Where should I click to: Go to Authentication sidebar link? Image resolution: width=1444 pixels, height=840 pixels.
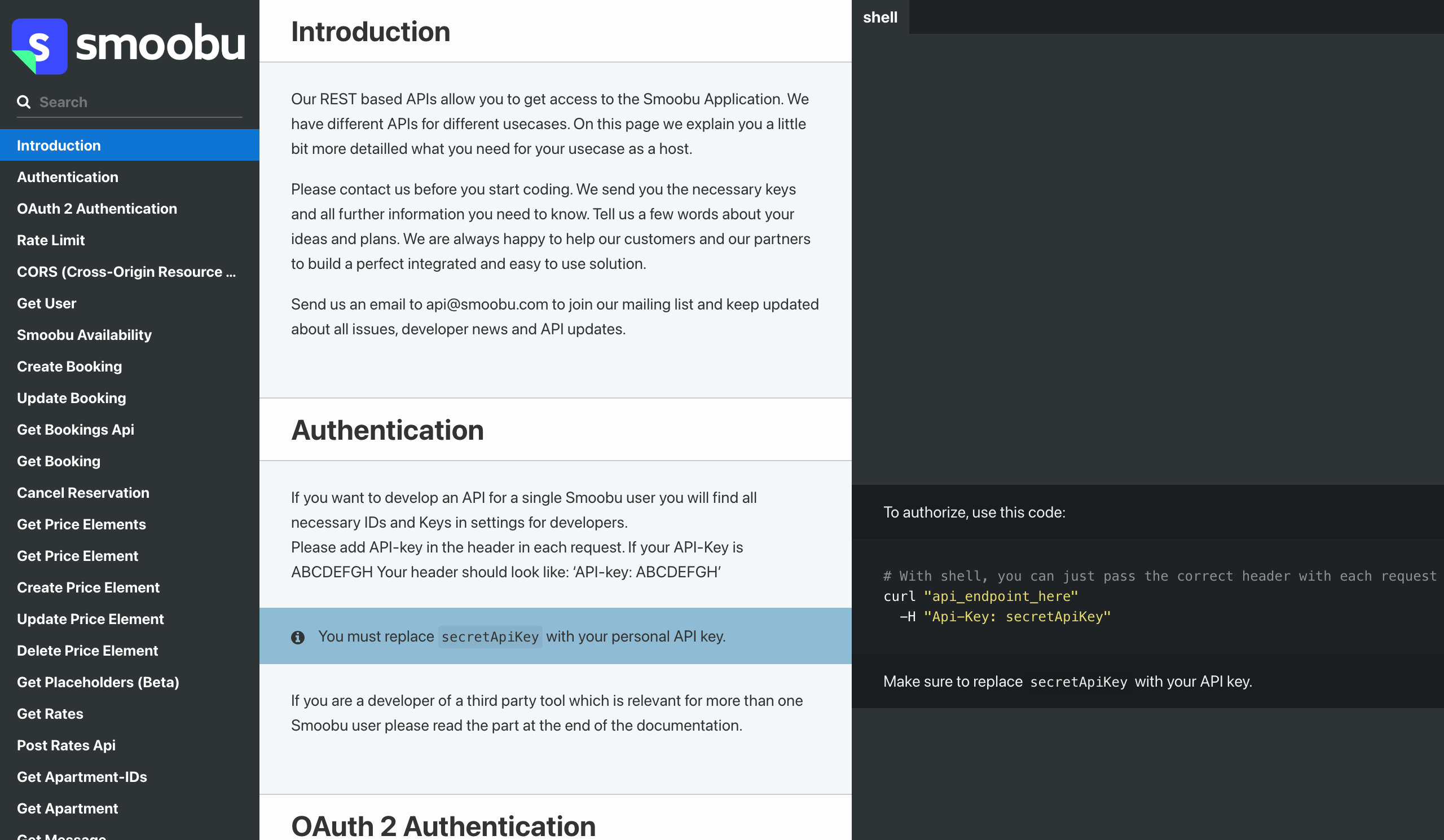coord(130,176)
